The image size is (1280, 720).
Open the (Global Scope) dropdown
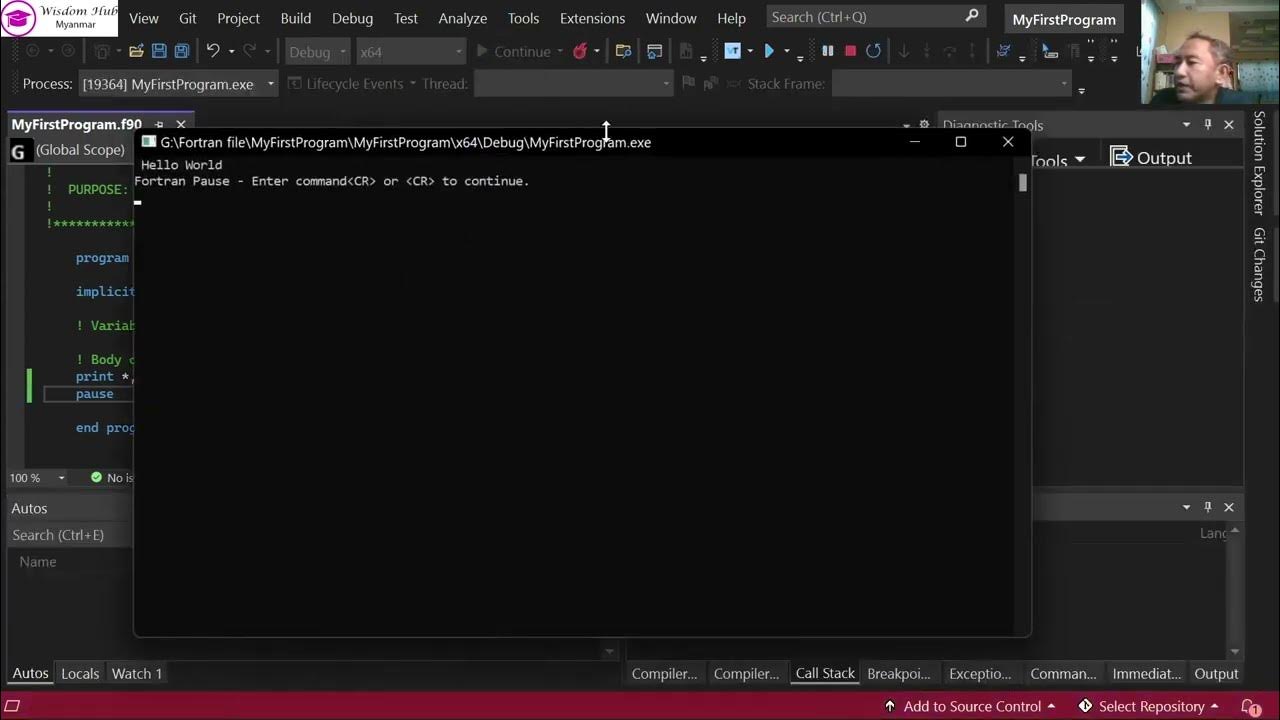[80, 150]
